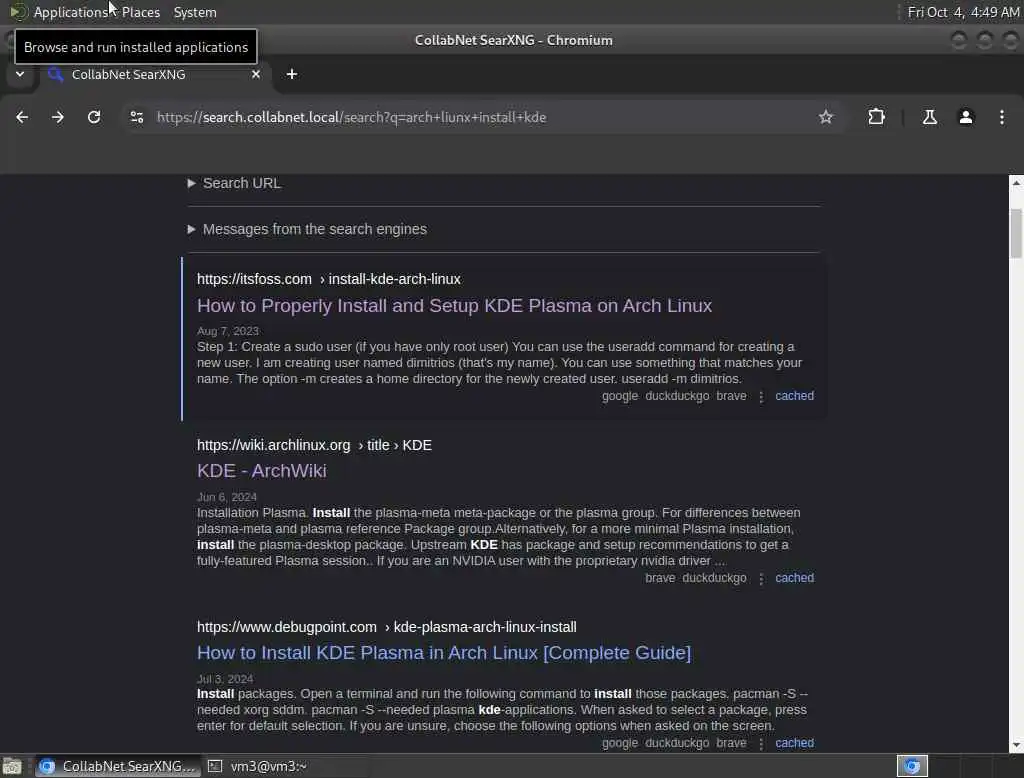Screen dimensions: 1024x778
Task: Click the itsfoss.com result URL
Action: coord(328,280)
